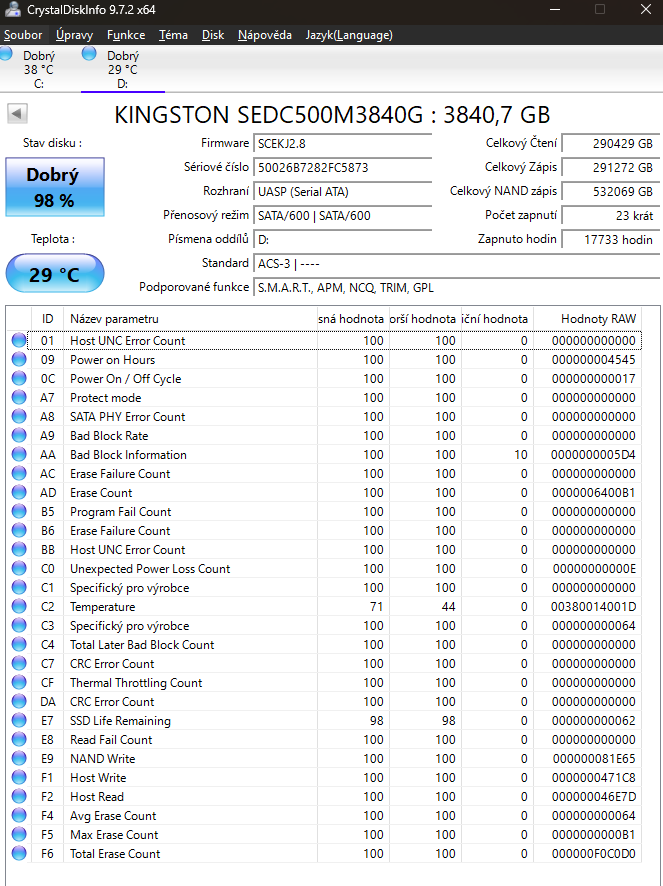Screen dimensions: 663x886
Task: Click the status icon of Total Later Bad Block Count row
Action: 19,645
